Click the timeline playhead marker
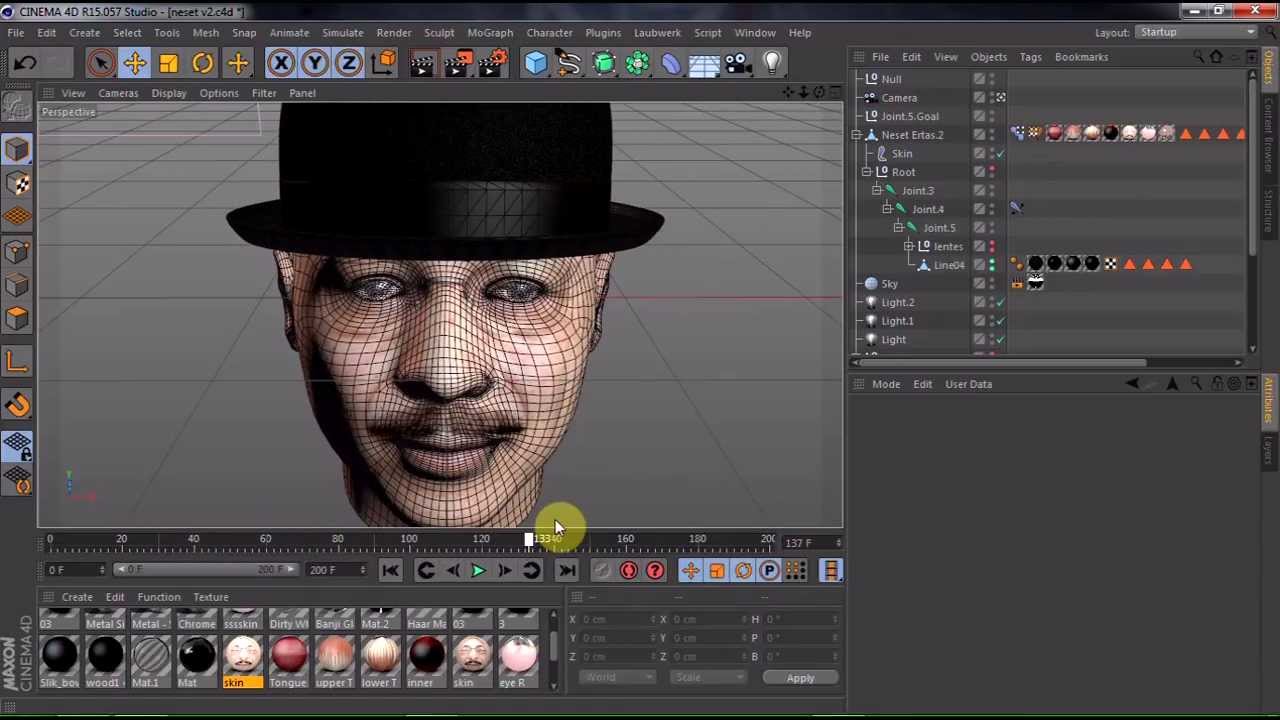The image size is (1280, 720). point(529,540)
